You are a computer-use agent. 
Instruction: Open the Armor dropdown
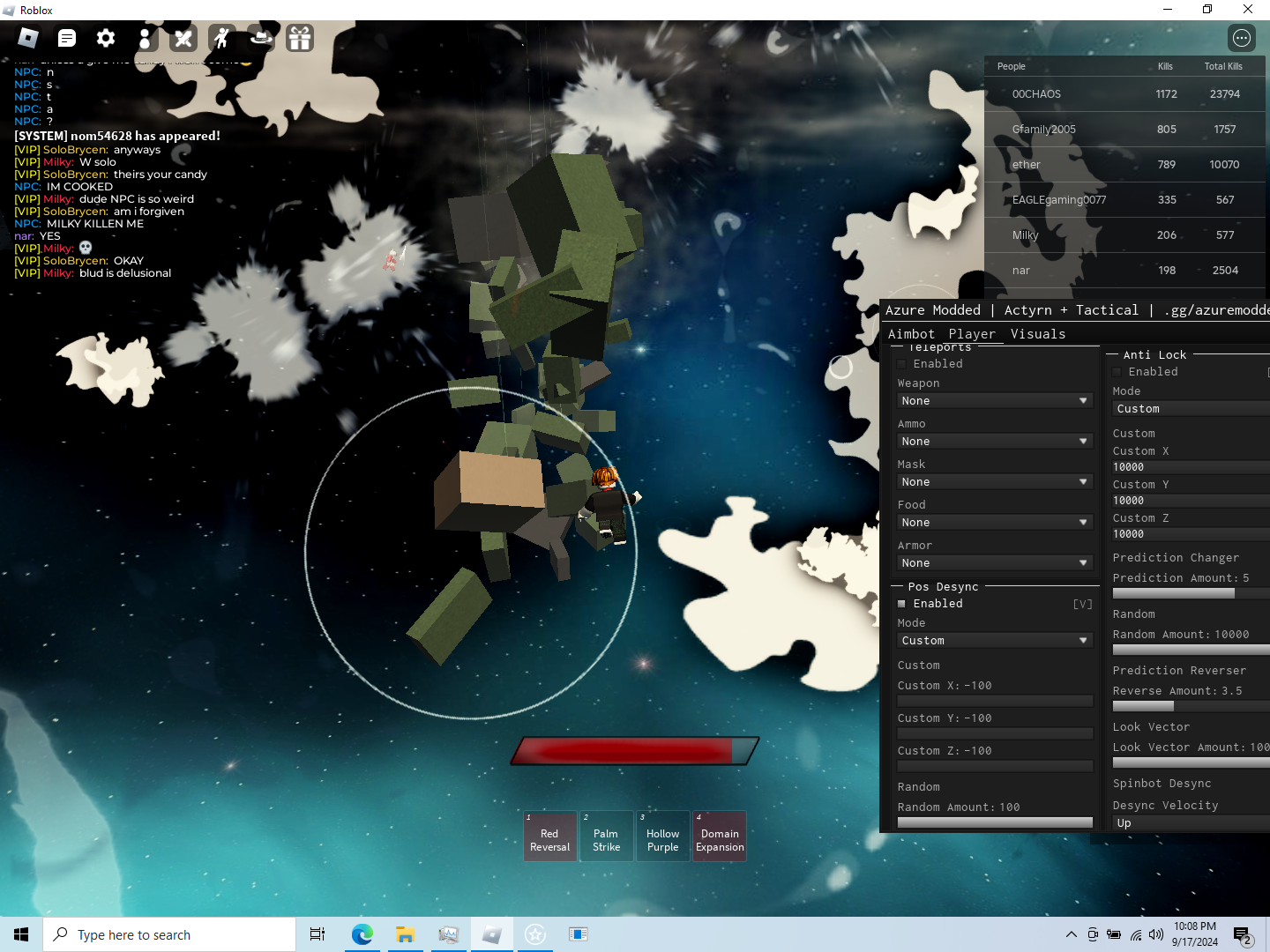[995, 563]
